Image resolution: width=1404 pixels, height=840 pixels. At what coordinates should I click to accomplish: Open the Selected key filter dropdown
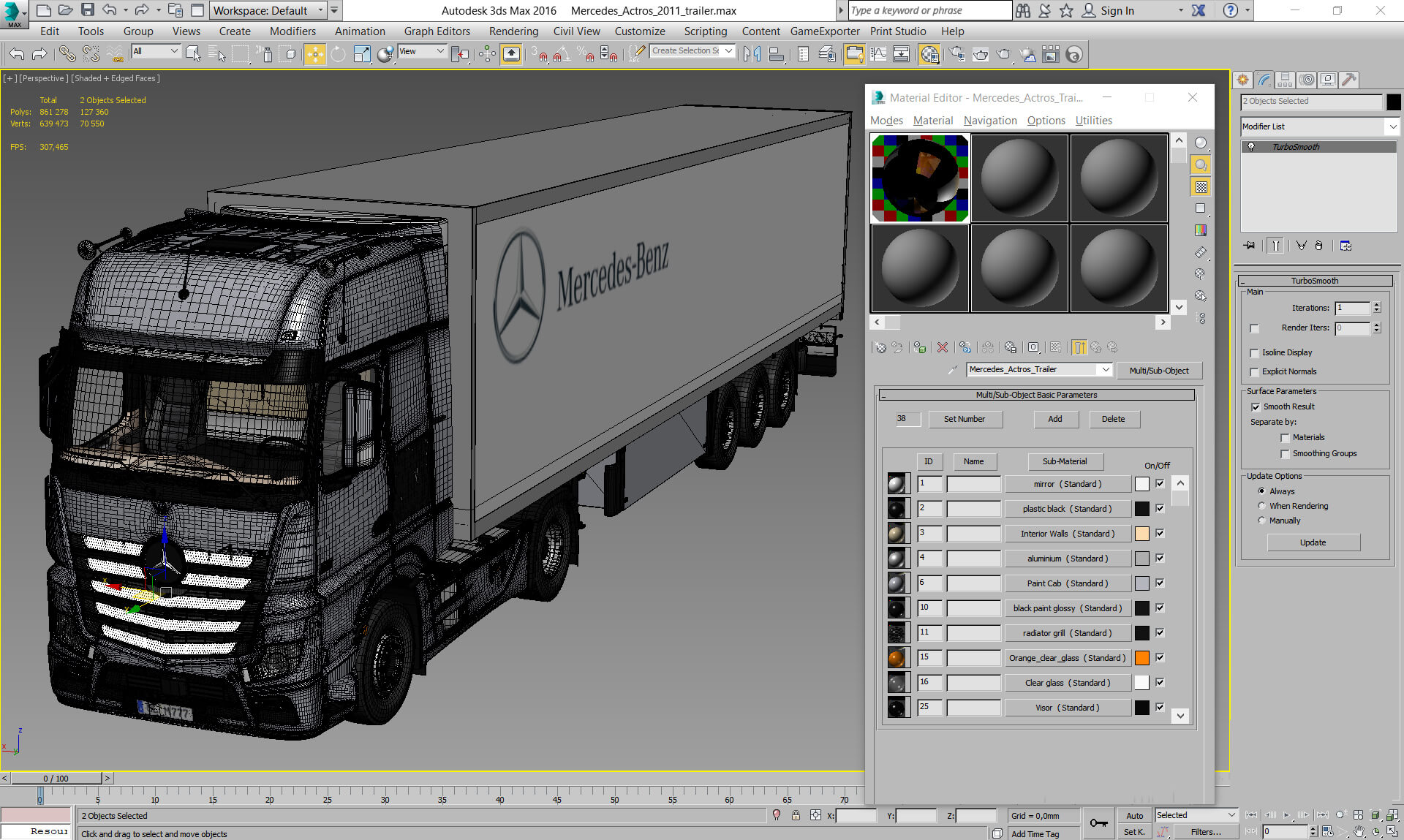point(1196,815)
